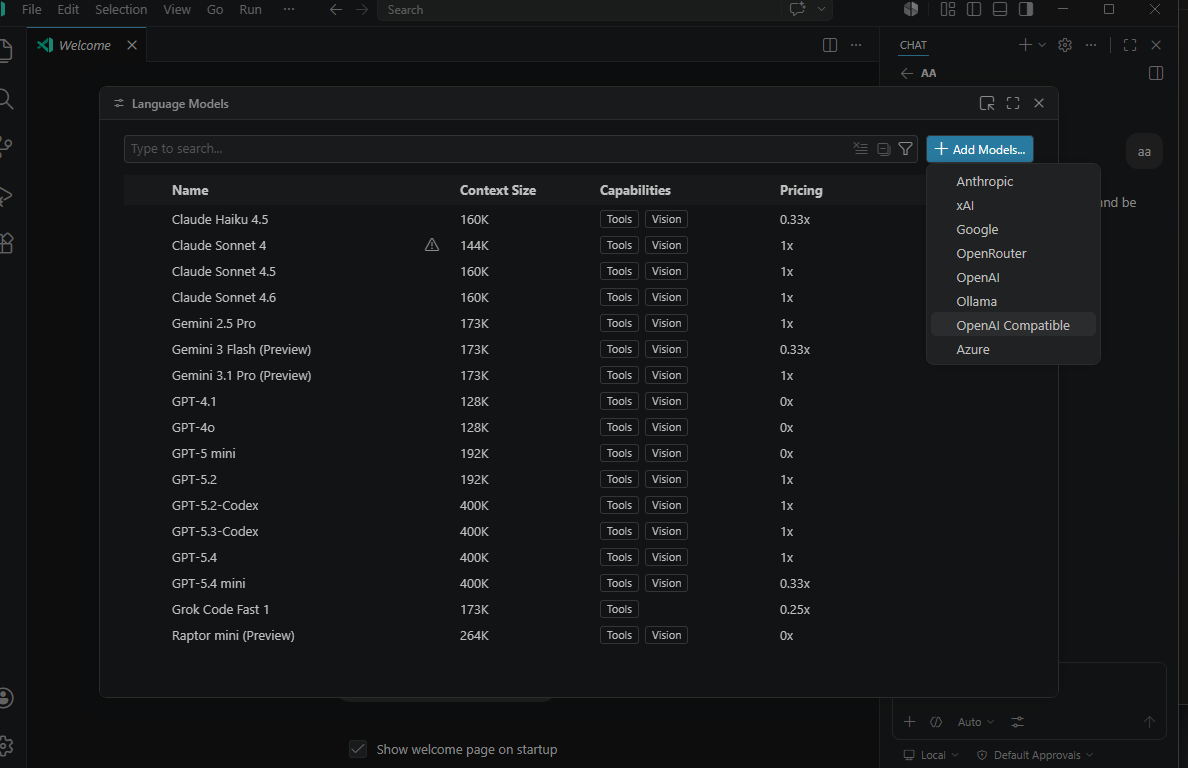The height and width of the screenshot is (768, 1188).
Task: Click back arrow next to AA chat title
Action: coord(907,73)
